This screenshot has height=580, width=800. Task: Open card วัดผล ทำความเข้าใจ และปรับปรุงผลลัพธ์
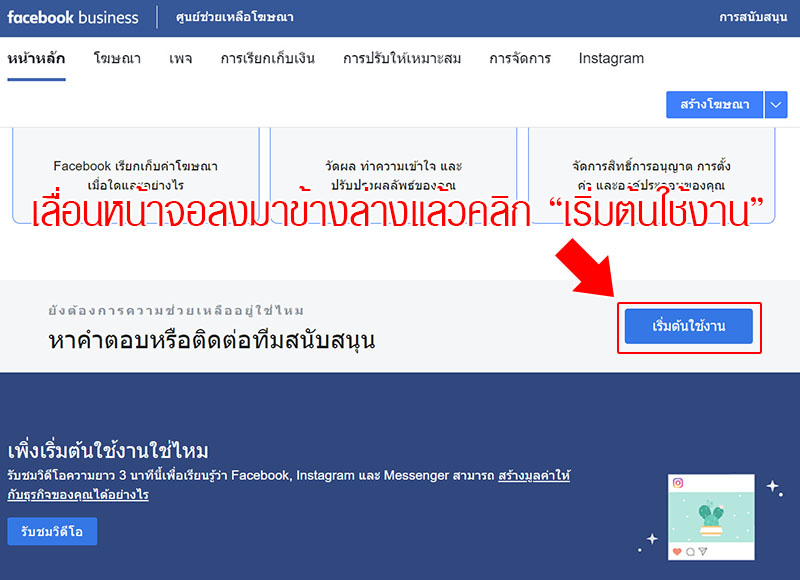(393, 175)
